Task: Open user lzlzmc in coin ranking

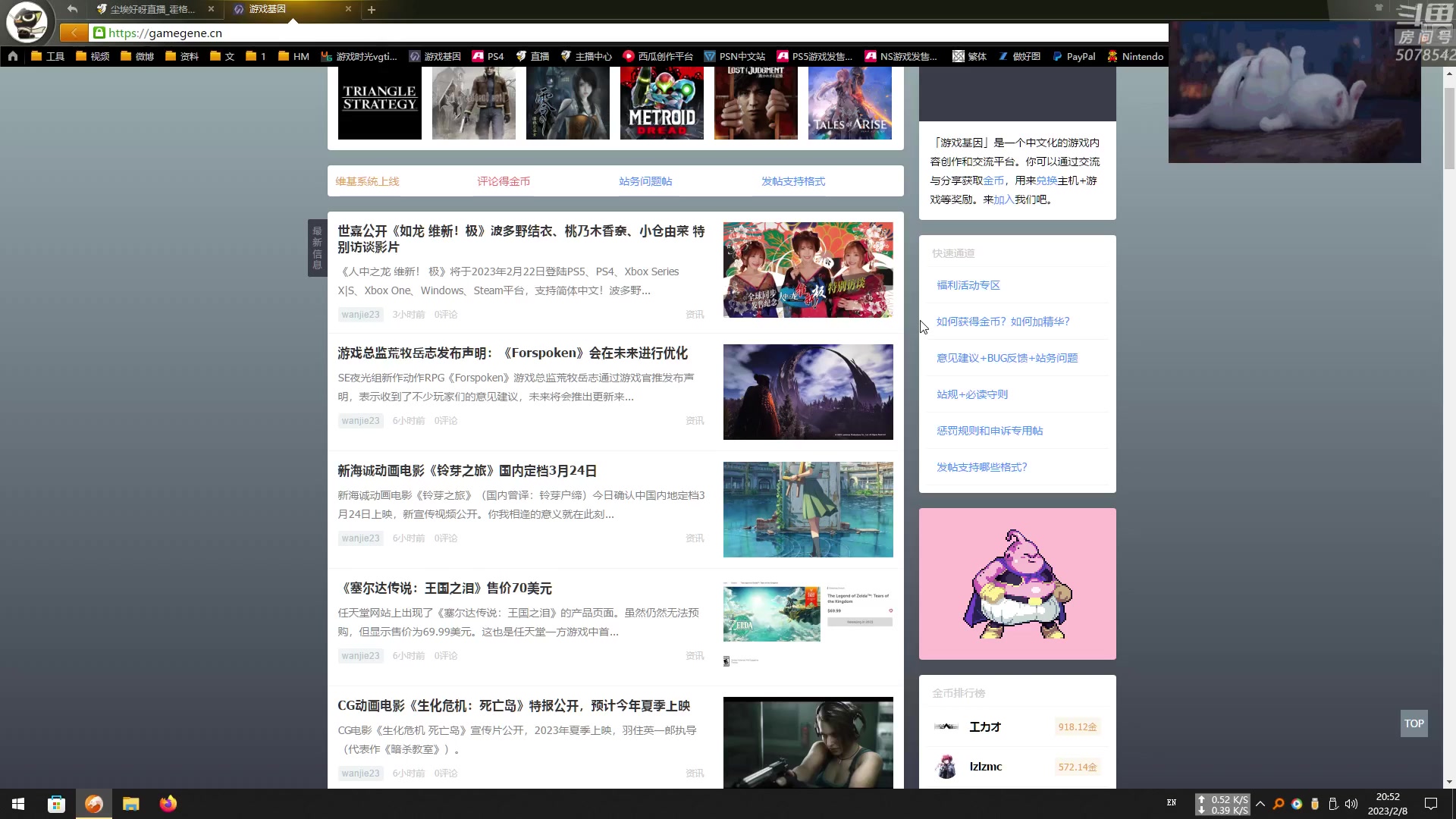Action: (986, 767)
